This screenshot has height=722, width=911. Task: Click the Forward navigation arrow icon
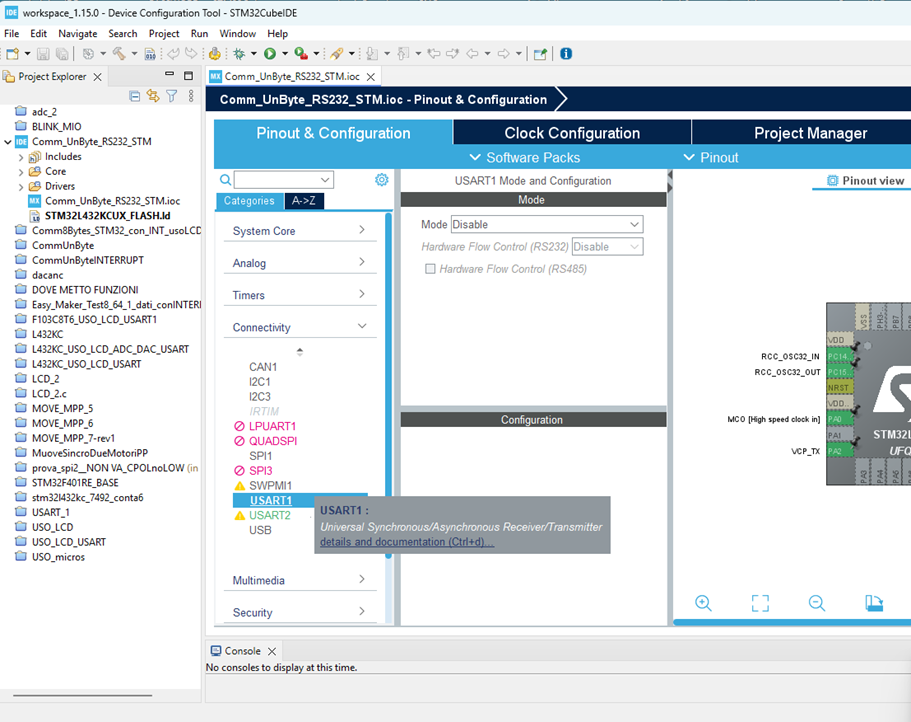[504, 54]
